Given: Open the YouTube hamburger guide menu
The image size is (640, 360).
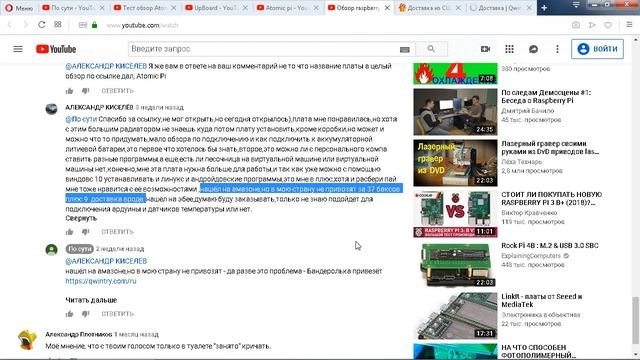Looking at the screenshot, I should [x=18, y=49].
